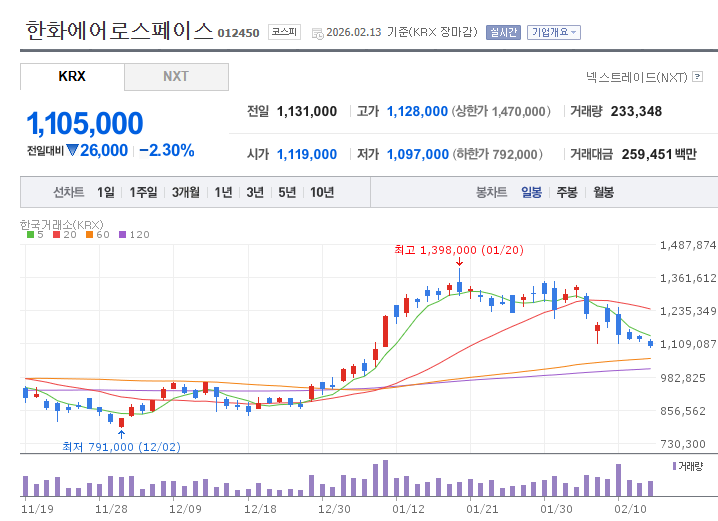The width and height of the screenshot is (718, 521).
Task: Open the 넥스트레이드(NXT) help icon
Action: pos(697,76)
